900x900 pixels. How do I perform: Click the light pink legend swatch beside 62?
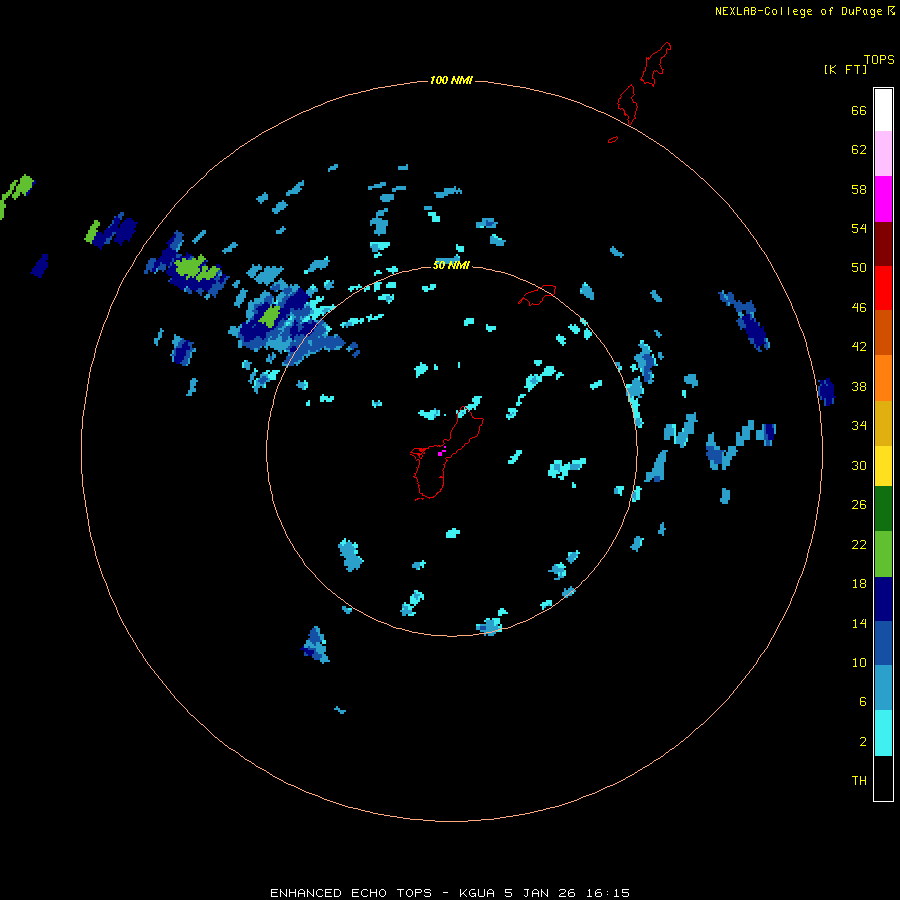click(x=883, y=154)
